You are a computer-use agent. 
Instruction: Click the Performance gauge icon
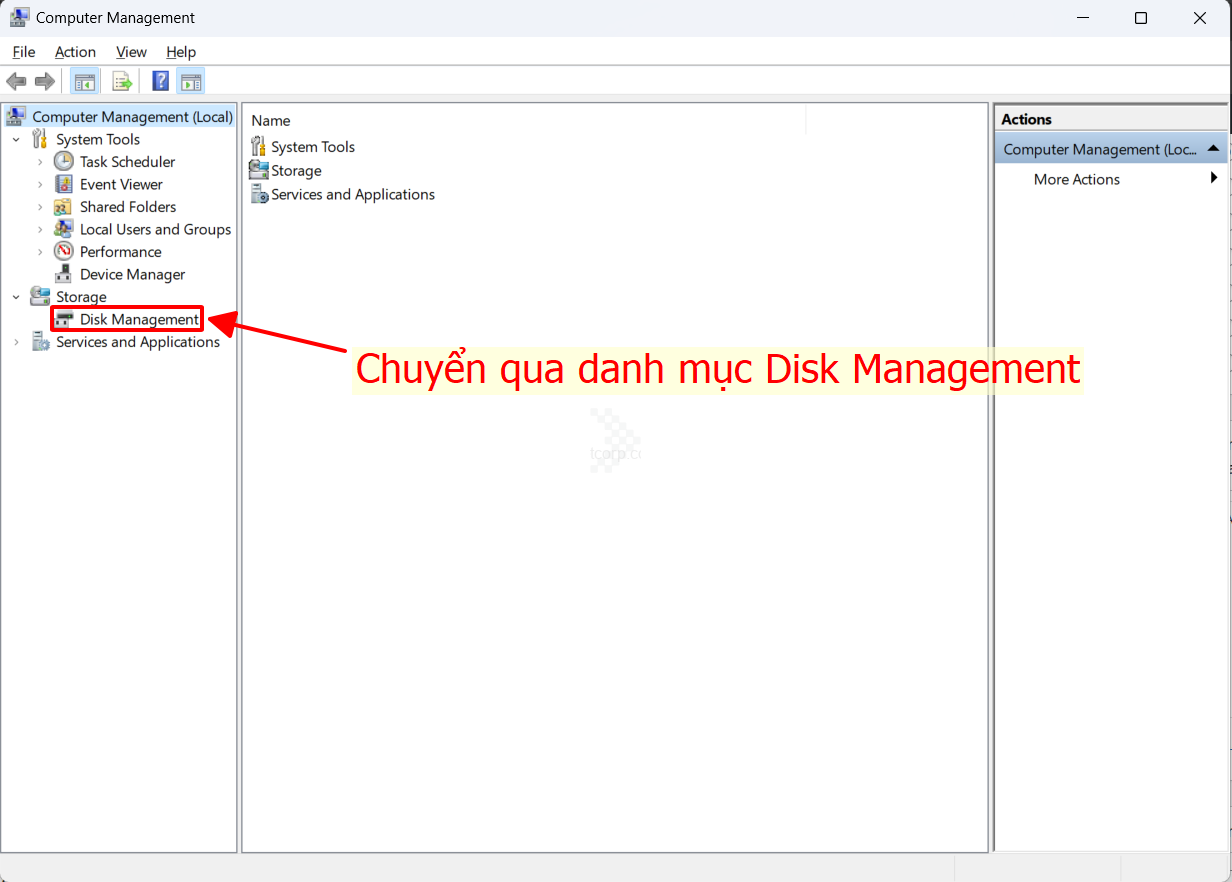coord(64,252)
